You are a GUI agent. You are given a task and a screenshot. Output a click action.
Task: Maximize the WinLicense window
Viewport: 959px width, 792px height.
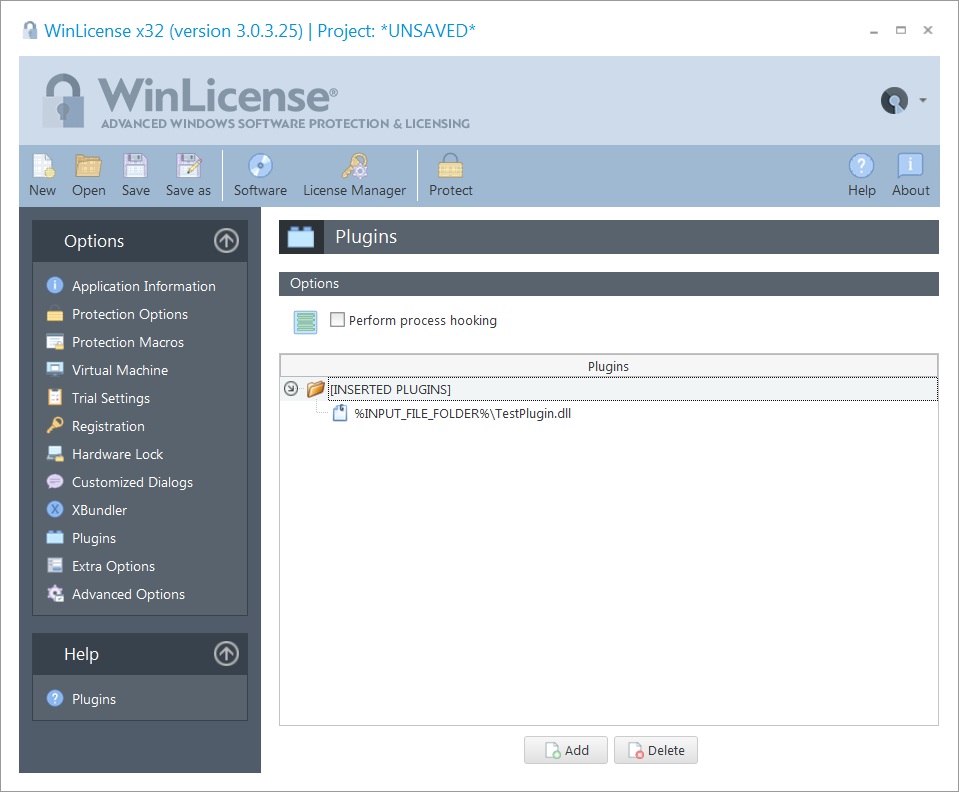tap(901, 30)
